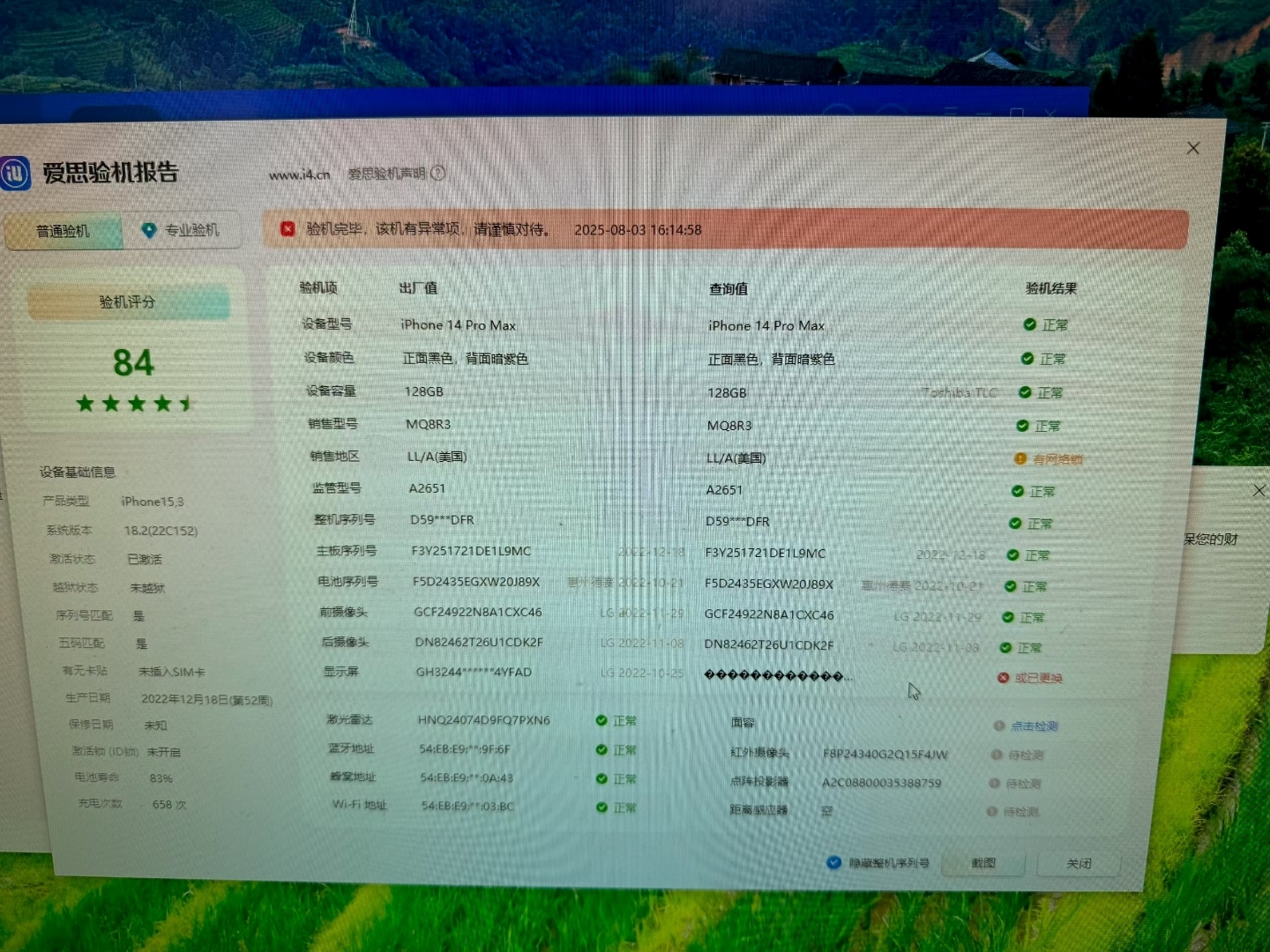
Task: Close the background popup behind the report
Action: coord(1259,490)
